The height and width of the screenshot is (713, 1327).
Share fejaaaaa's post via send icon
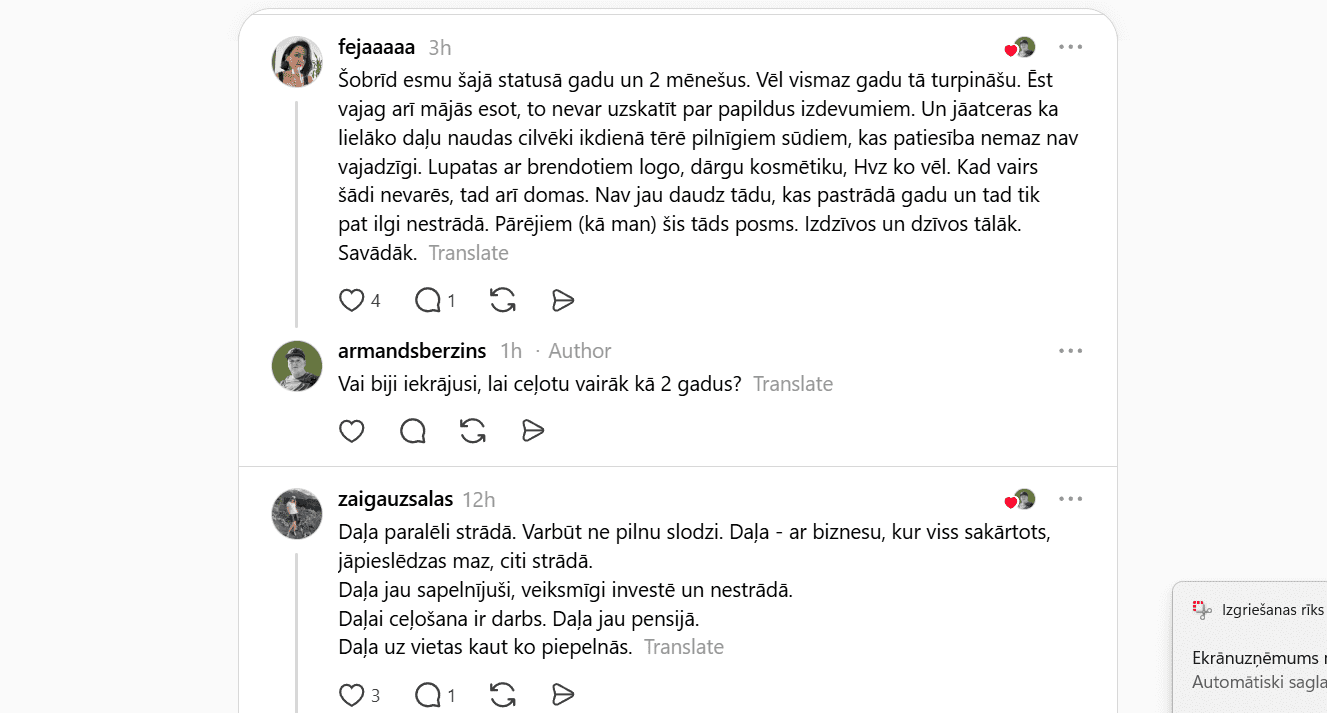point(563,300)
